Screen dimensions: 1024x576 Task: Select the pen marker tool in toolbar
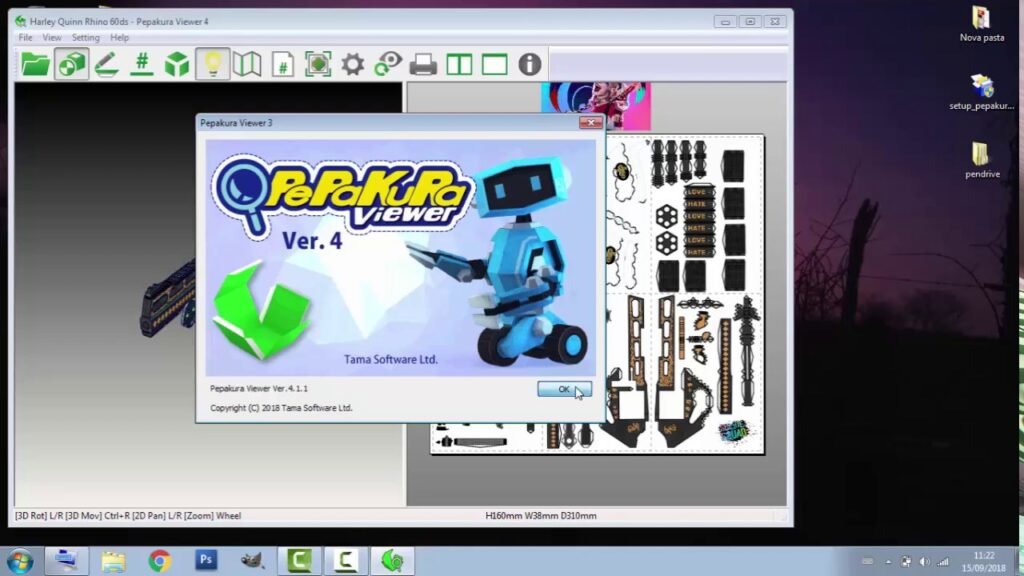pyautogui.click(x=107, y=63)
